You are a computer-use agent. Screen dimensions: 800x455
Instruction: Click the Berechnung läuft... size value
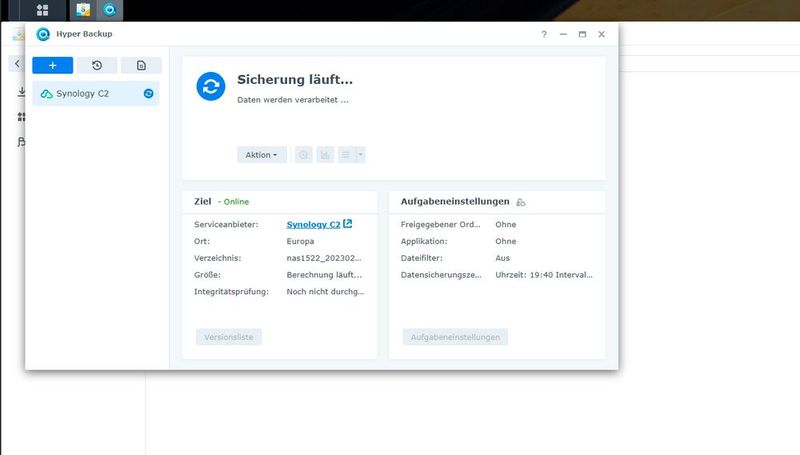click(x=324, y=275)
